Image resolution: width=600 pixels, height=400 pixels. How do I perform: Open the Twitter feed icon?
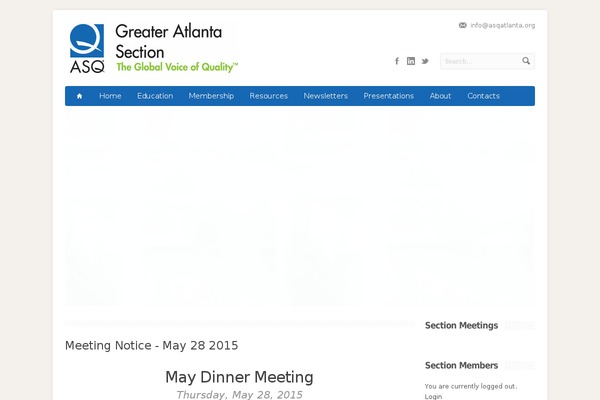(x=425, y=61)
